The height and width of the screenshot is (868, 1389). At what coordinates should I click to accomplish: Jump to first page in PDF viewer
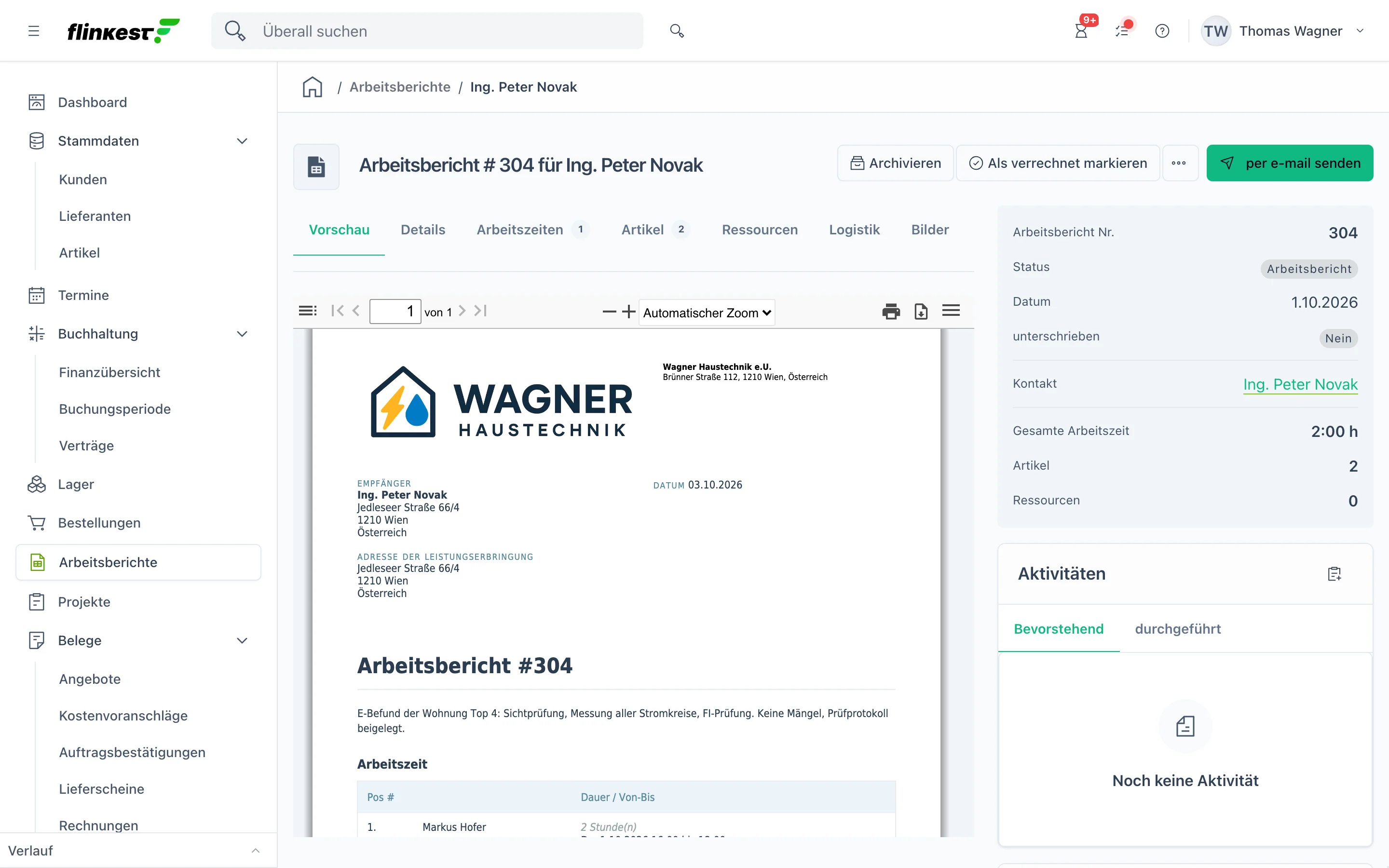pyautogui.click(x=338, y=311)
